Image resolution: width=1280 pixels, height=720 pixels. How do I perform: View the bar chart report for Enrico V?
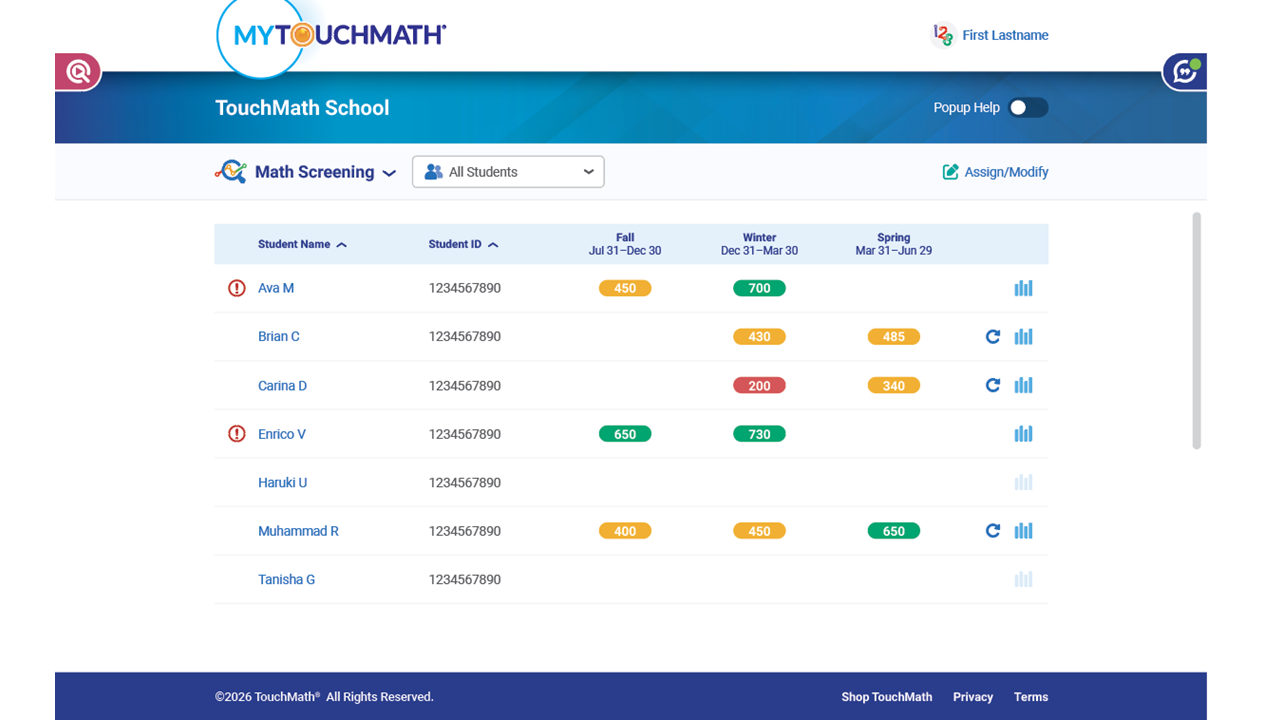pyautogui.click(x=1023, y=434)
